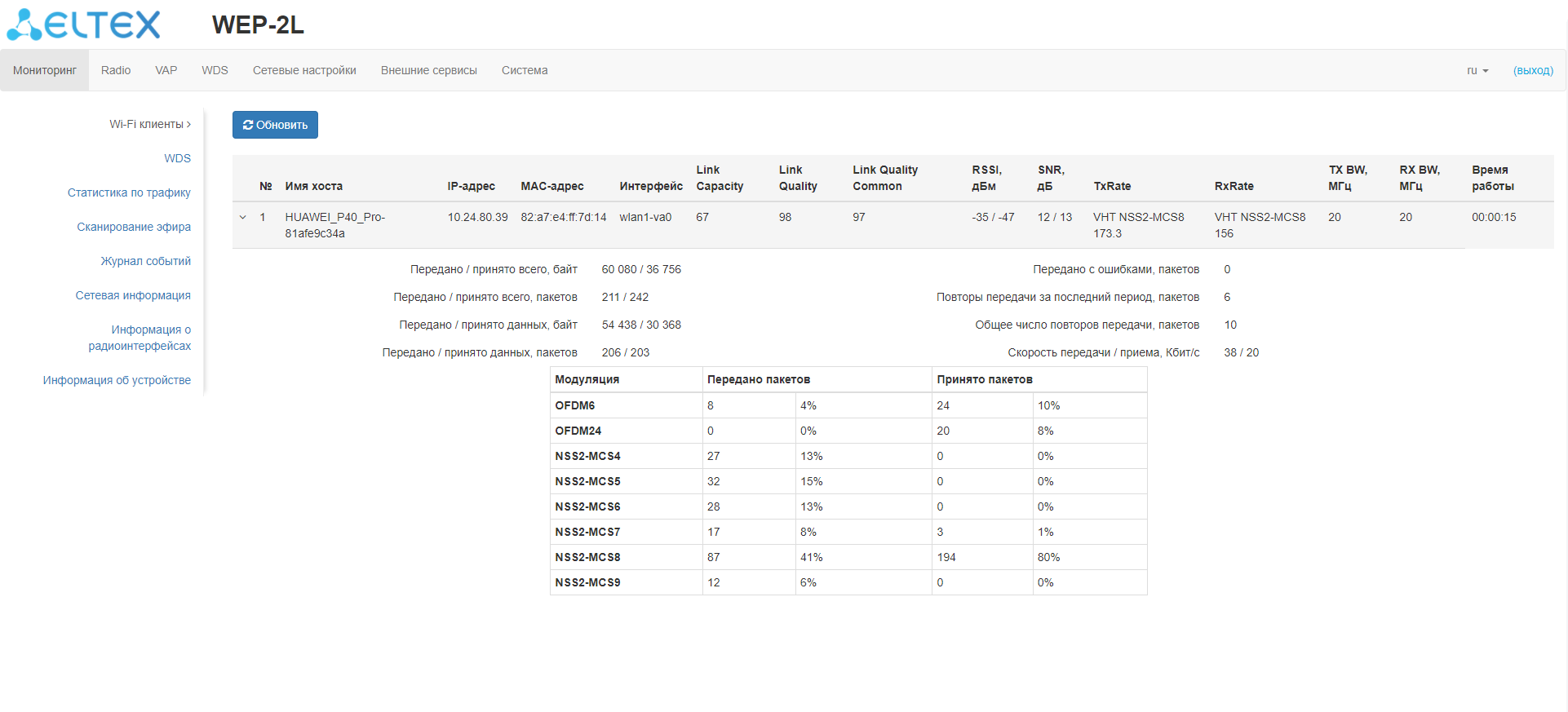Expand the Wi-Fi клиенты sidebar item

click(150, 125)
